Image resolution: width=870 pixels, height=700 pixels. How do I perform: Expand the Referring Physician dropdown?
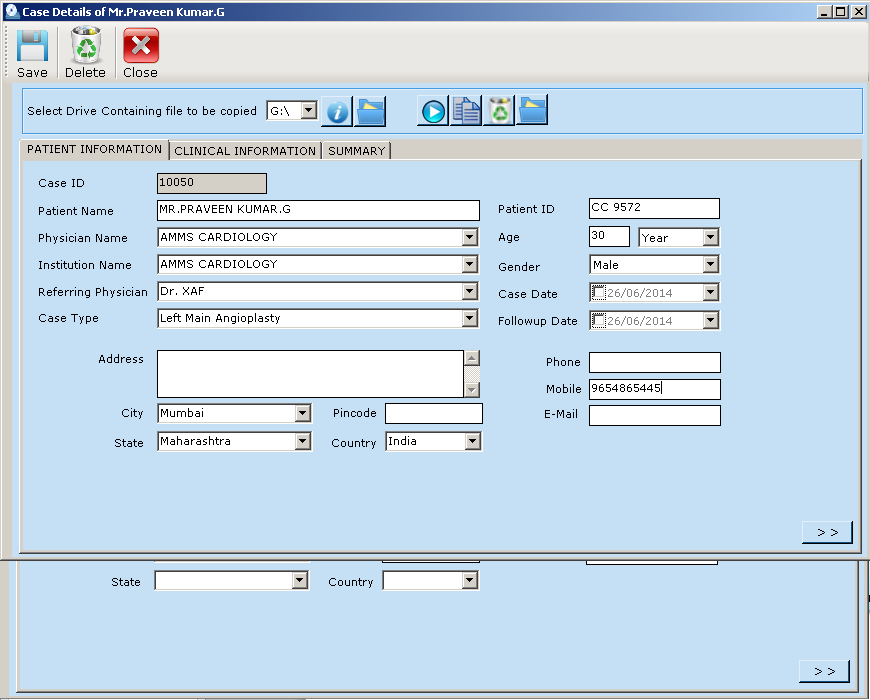point(469,292)
